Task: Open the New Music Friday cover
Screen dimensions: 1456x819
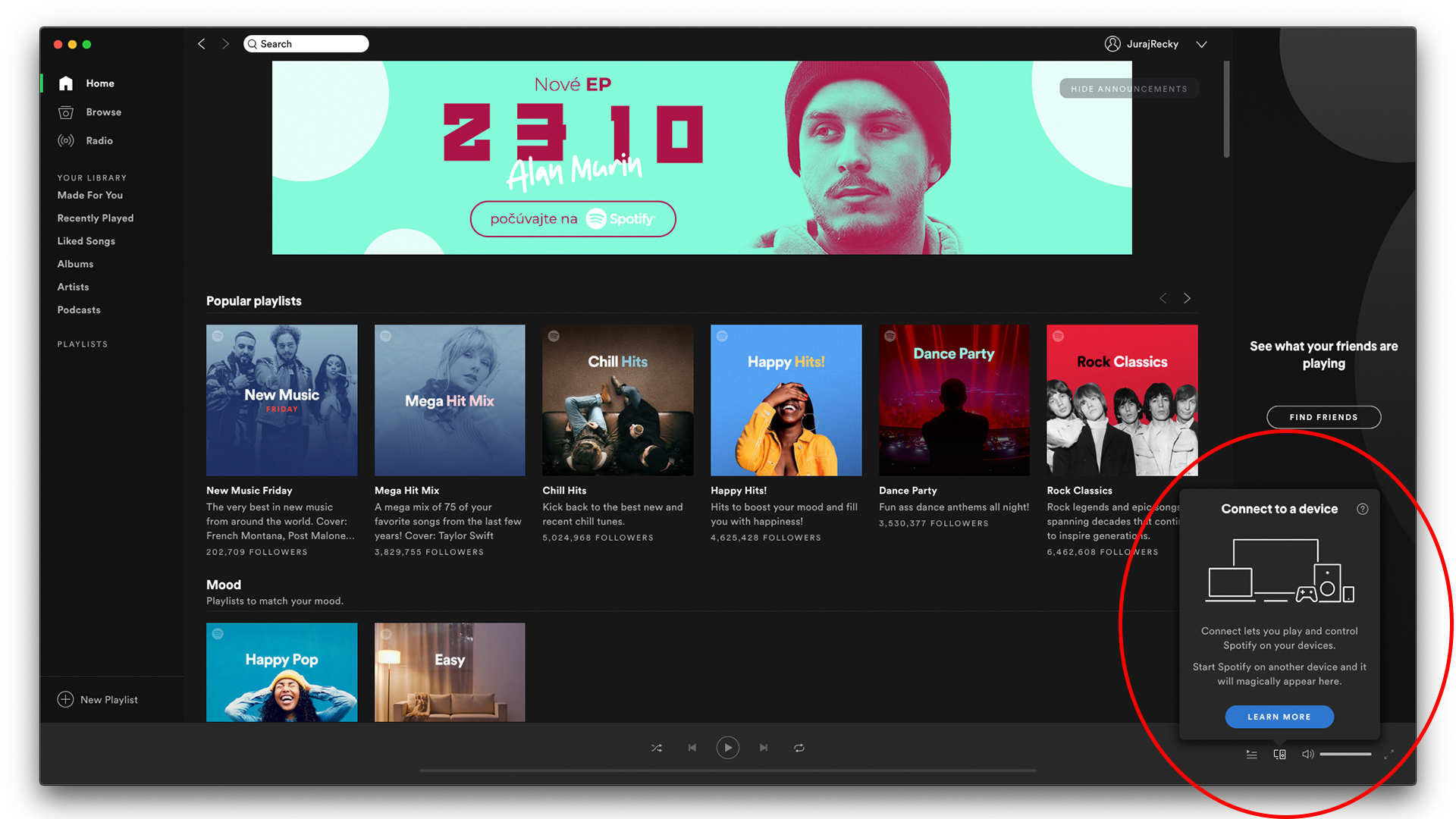Action: 281,400
